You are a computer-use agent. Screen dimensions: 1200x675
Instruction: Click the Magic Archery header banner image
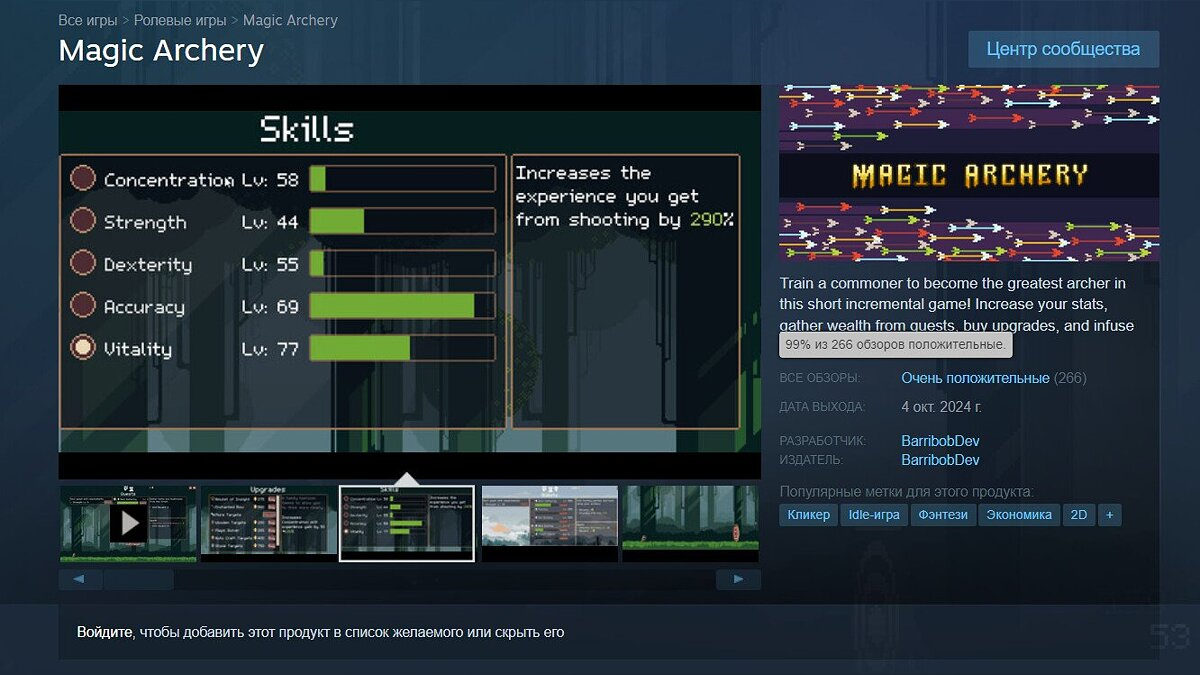(969, 173)
